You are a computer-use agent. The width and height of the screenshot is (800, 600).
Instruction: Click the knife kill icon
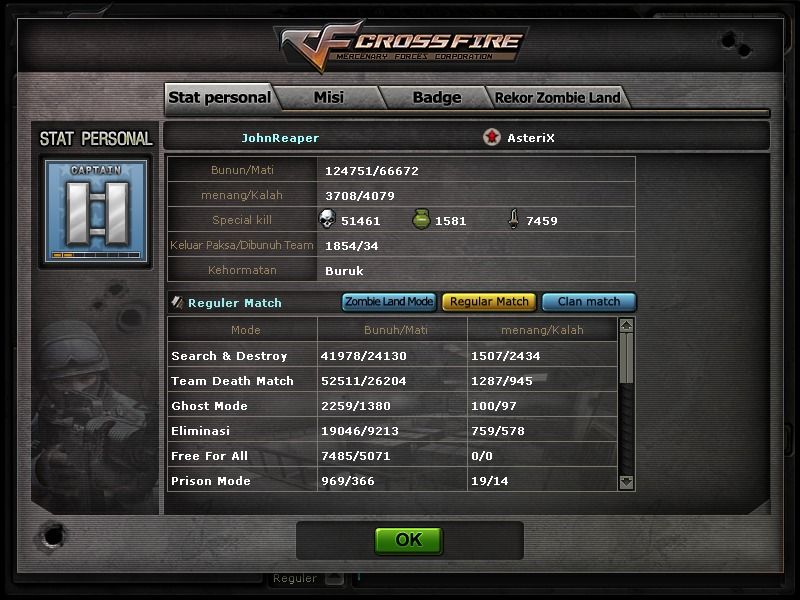coord(513,219)
